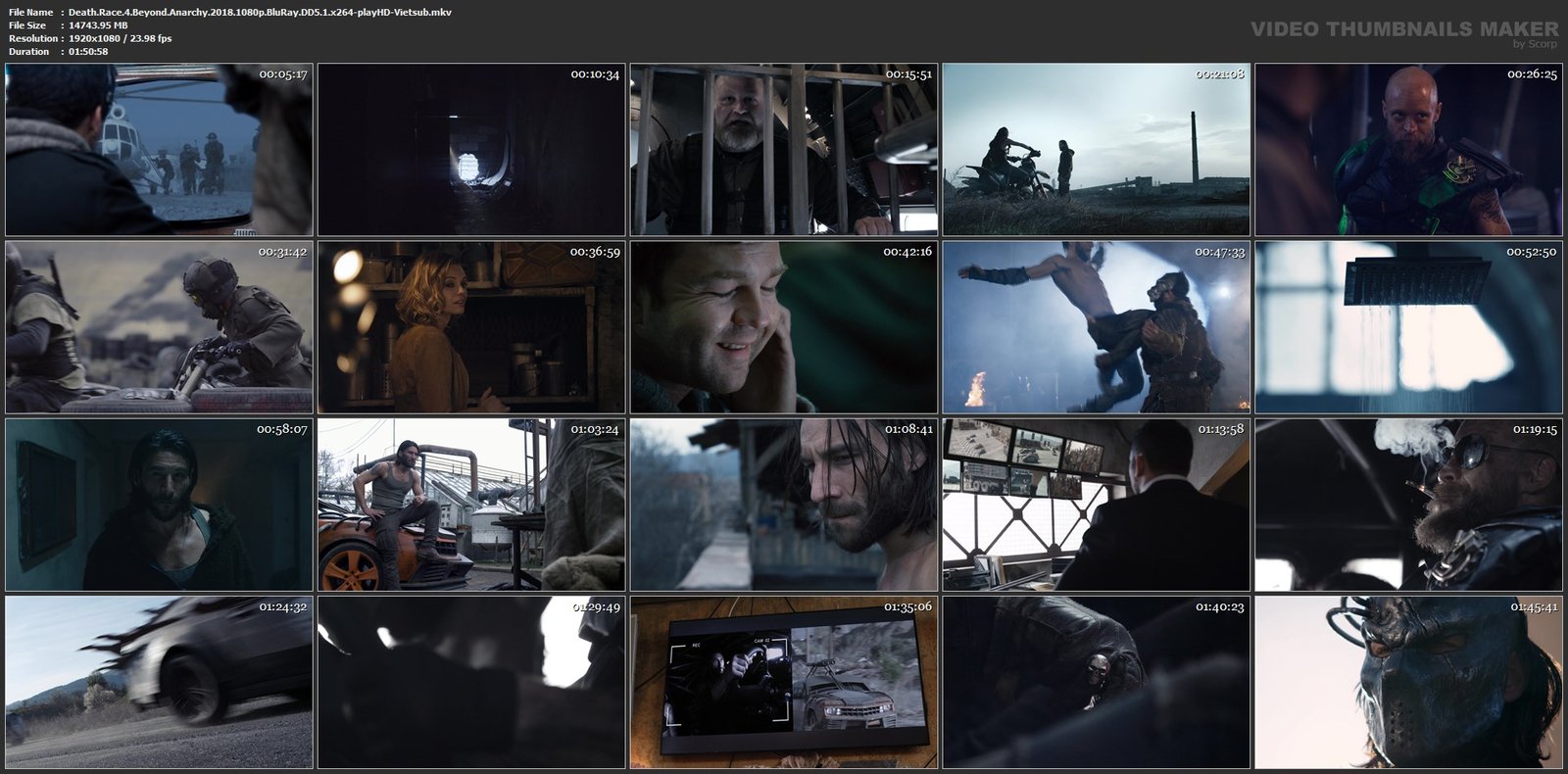The image size is (1568, 774).
Task: Select the thumbnail at 00:26:25
Action: click(x=1409, y=150)
